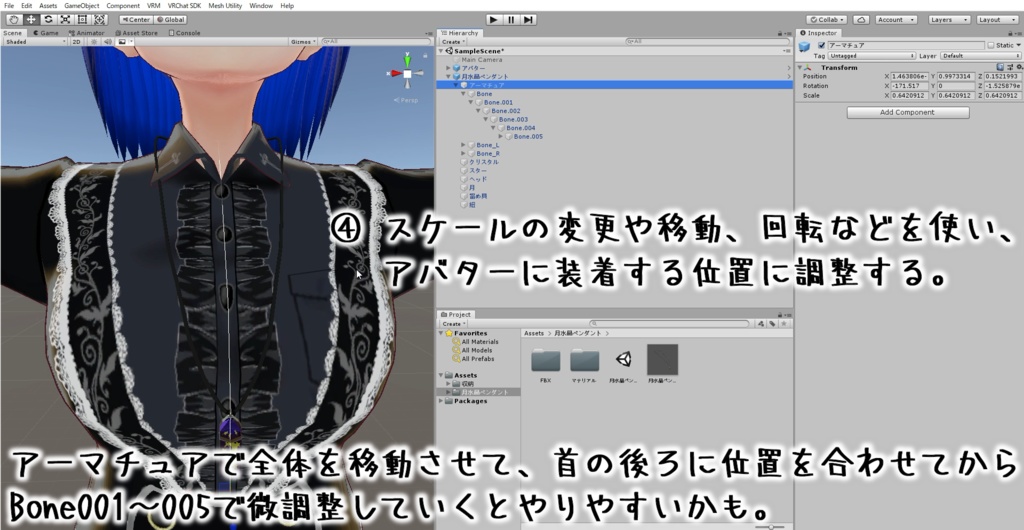Viewport: 1024px width, 530px height.
Task: Lock the Inspector panel
Action: (x=1010, y=33)
